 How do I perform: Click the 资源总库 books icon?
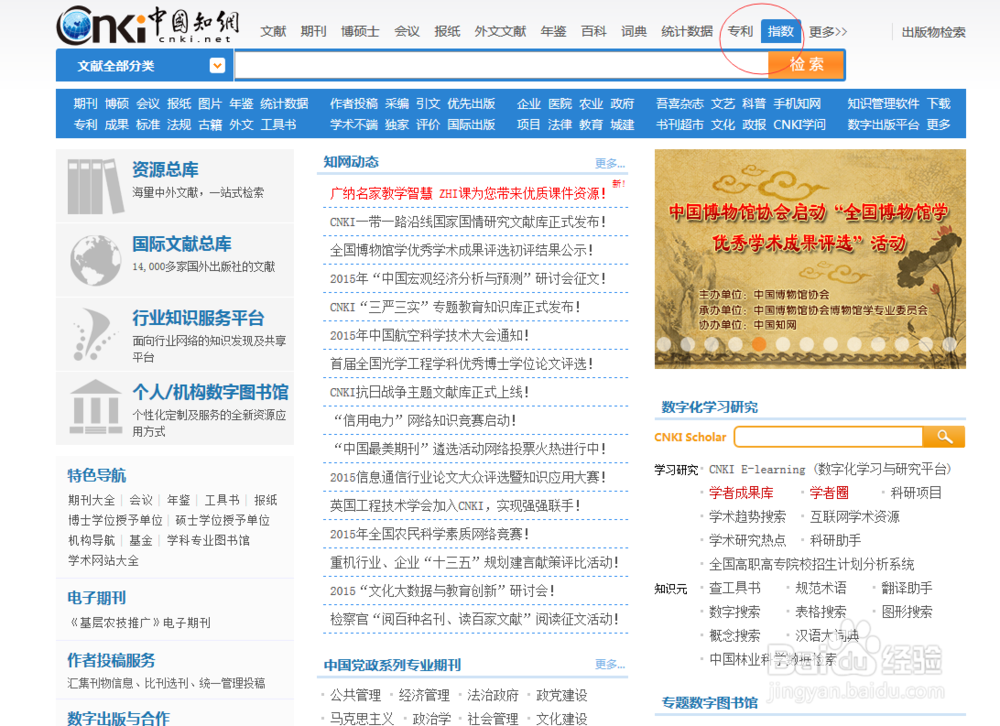(96, 186)
